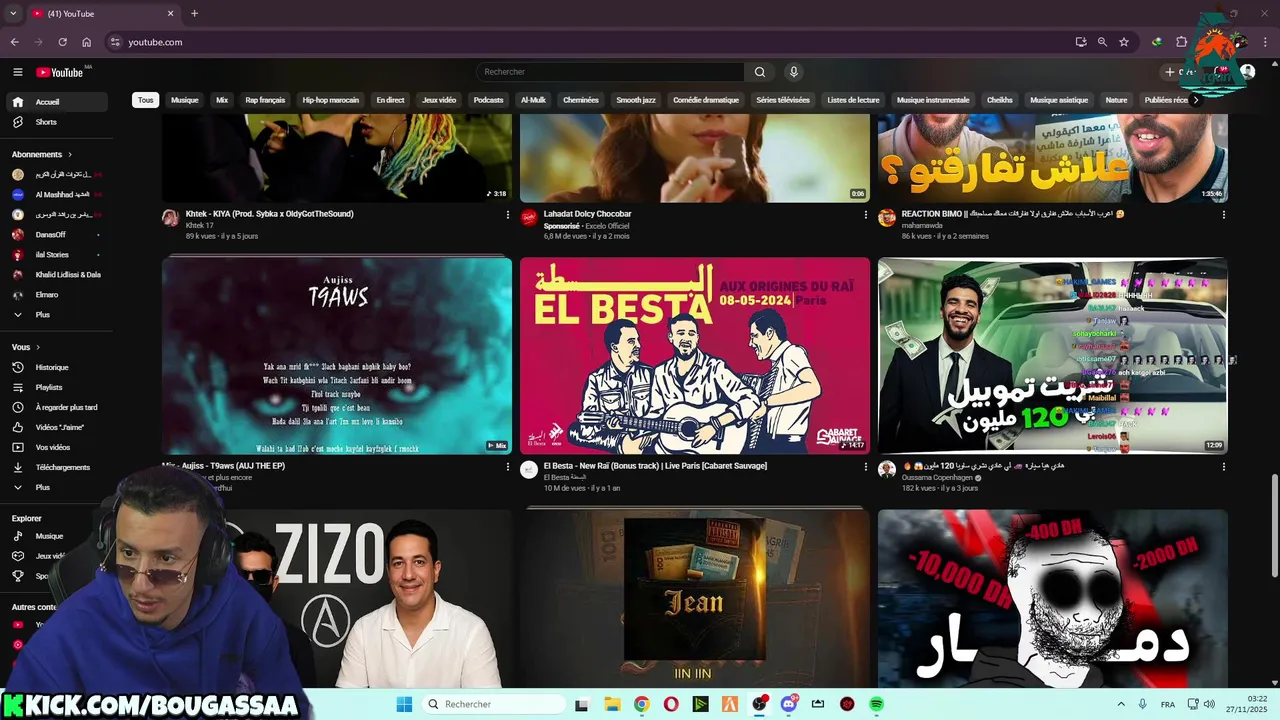Open the tab search dropdown arrow
The width and height of the screenshot is (1280, 720).
click(13, 14)
